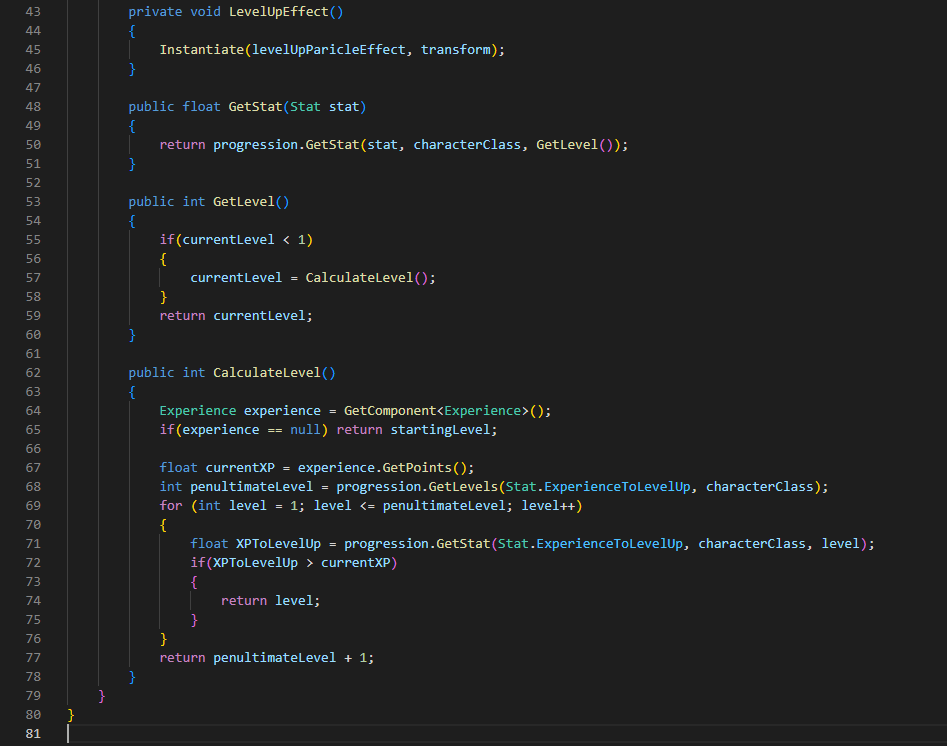947x746 pixels.
Task: Click currentXP in the line 72 condition
Action: click(356, 562)
